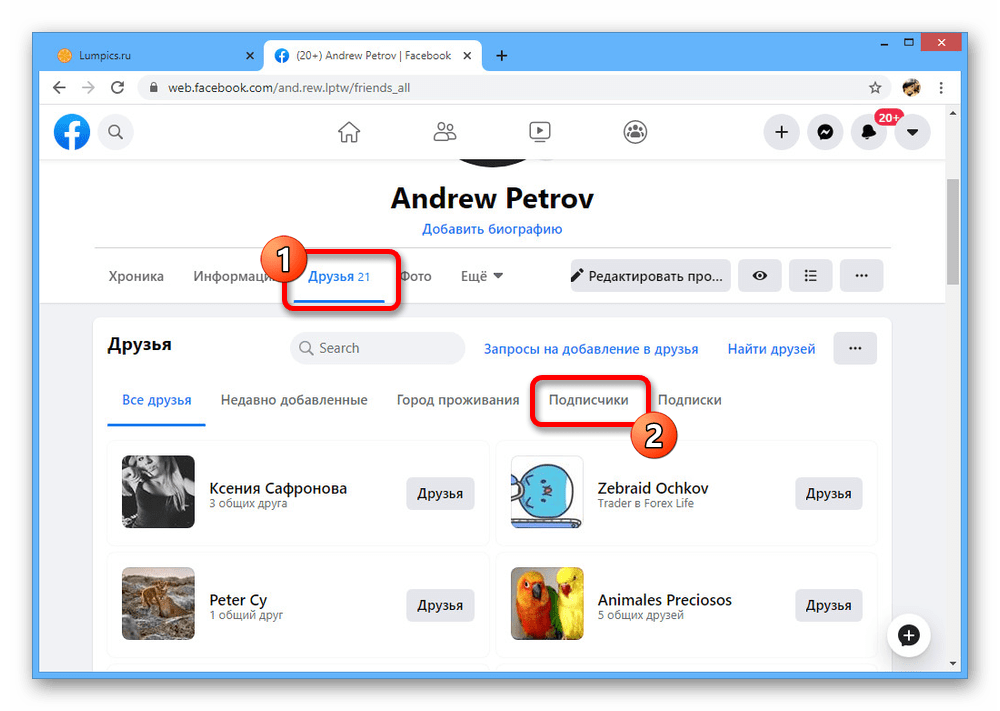Open the Groups icon
The height and width of the screenshot is (711, 1000).
pyautogui.click(x=635, y=132)
